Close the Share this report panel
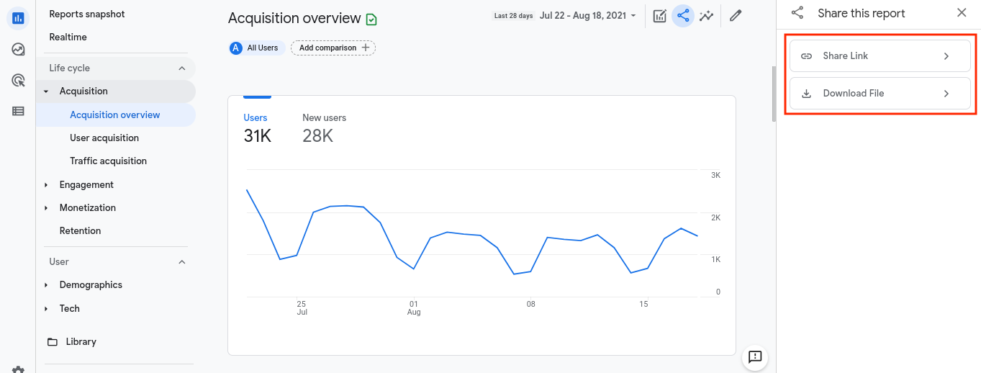 [962, 13]
